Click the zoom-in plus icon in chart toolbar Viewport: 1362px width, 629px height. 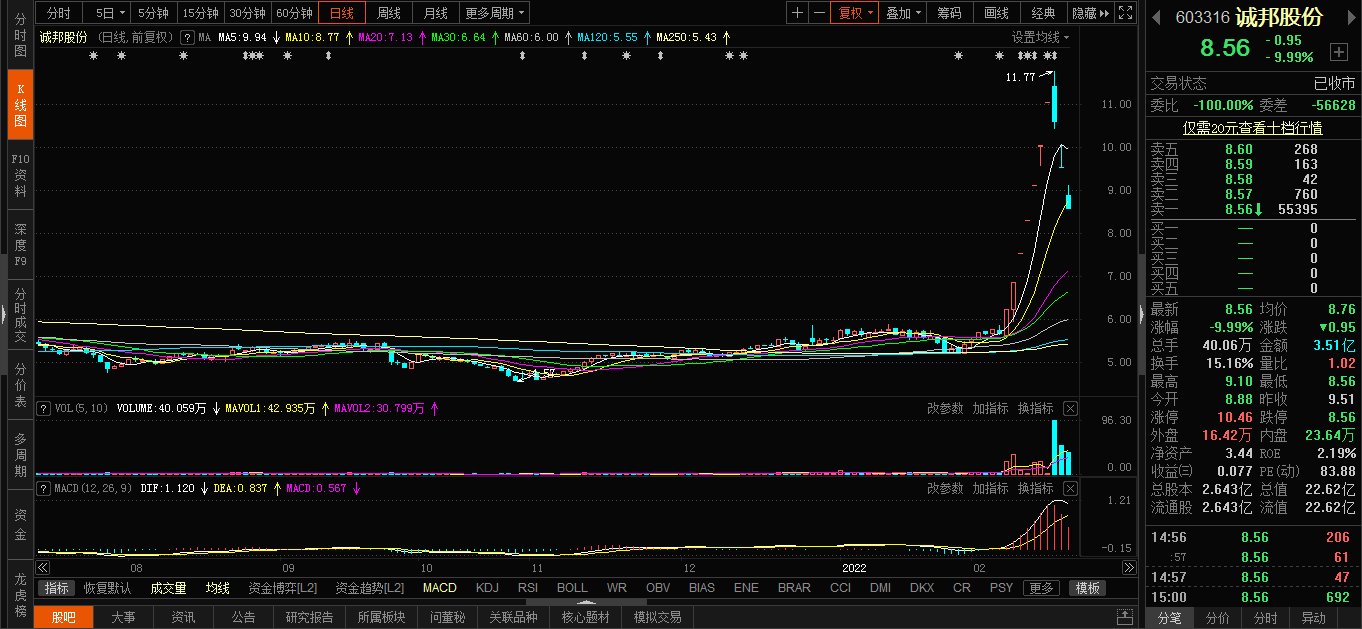point(797,13)
